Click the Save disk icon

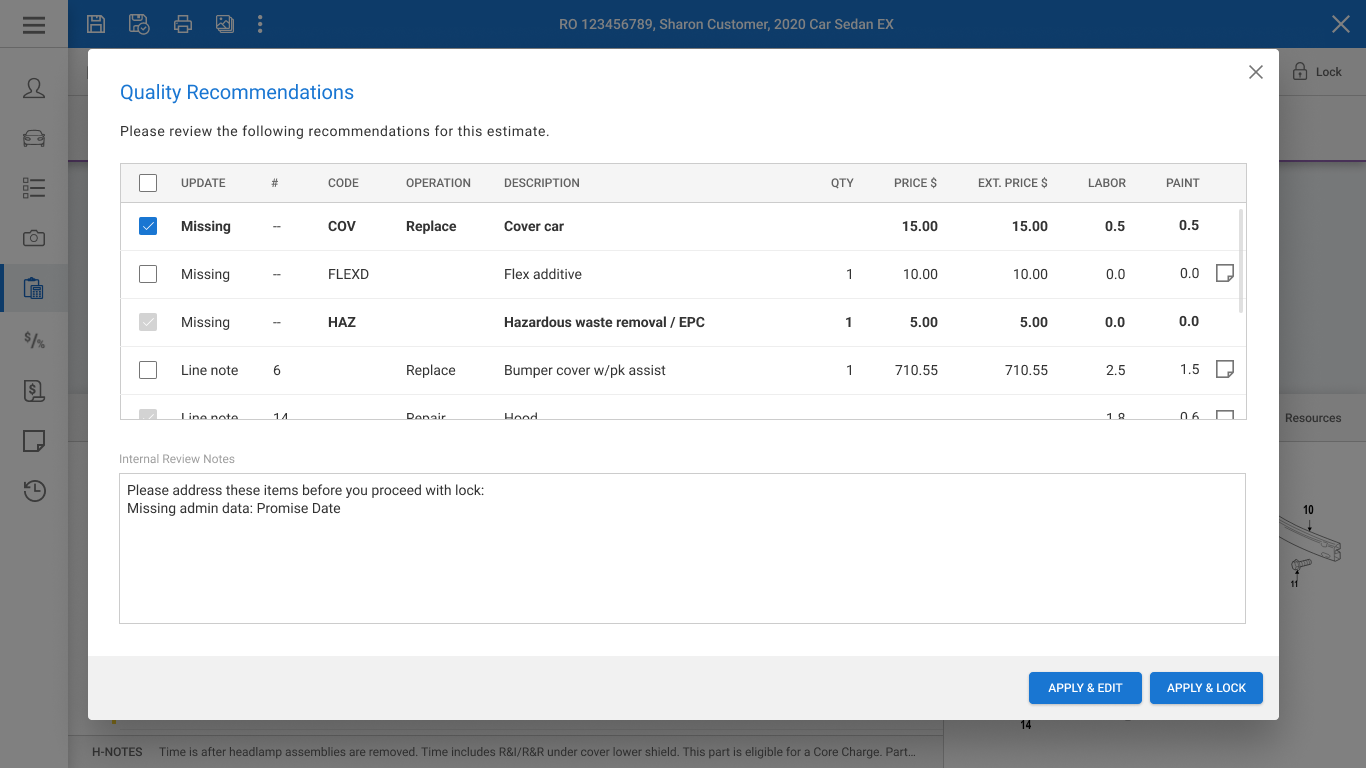coord(96,24)
